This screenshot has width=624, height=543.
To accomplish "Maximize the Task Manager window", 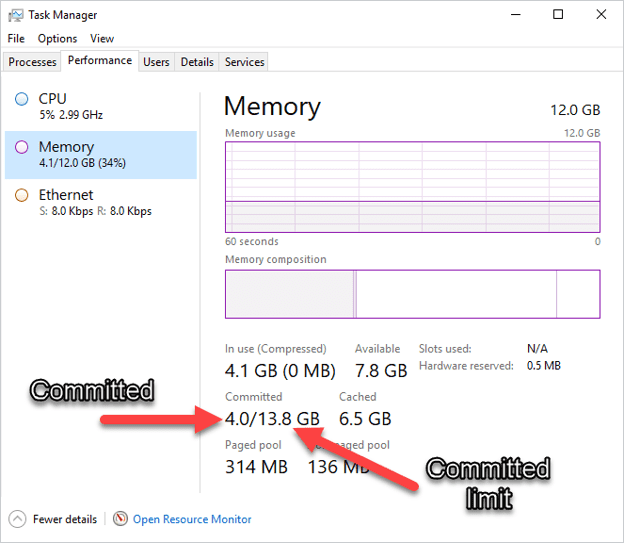I will [x=558, y=15].
